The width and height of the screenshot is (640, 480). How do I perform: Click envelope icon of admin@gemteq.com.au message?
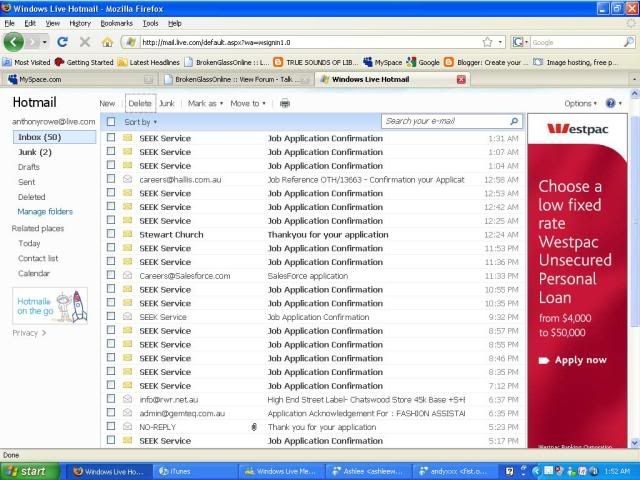[x=128, y=413]
